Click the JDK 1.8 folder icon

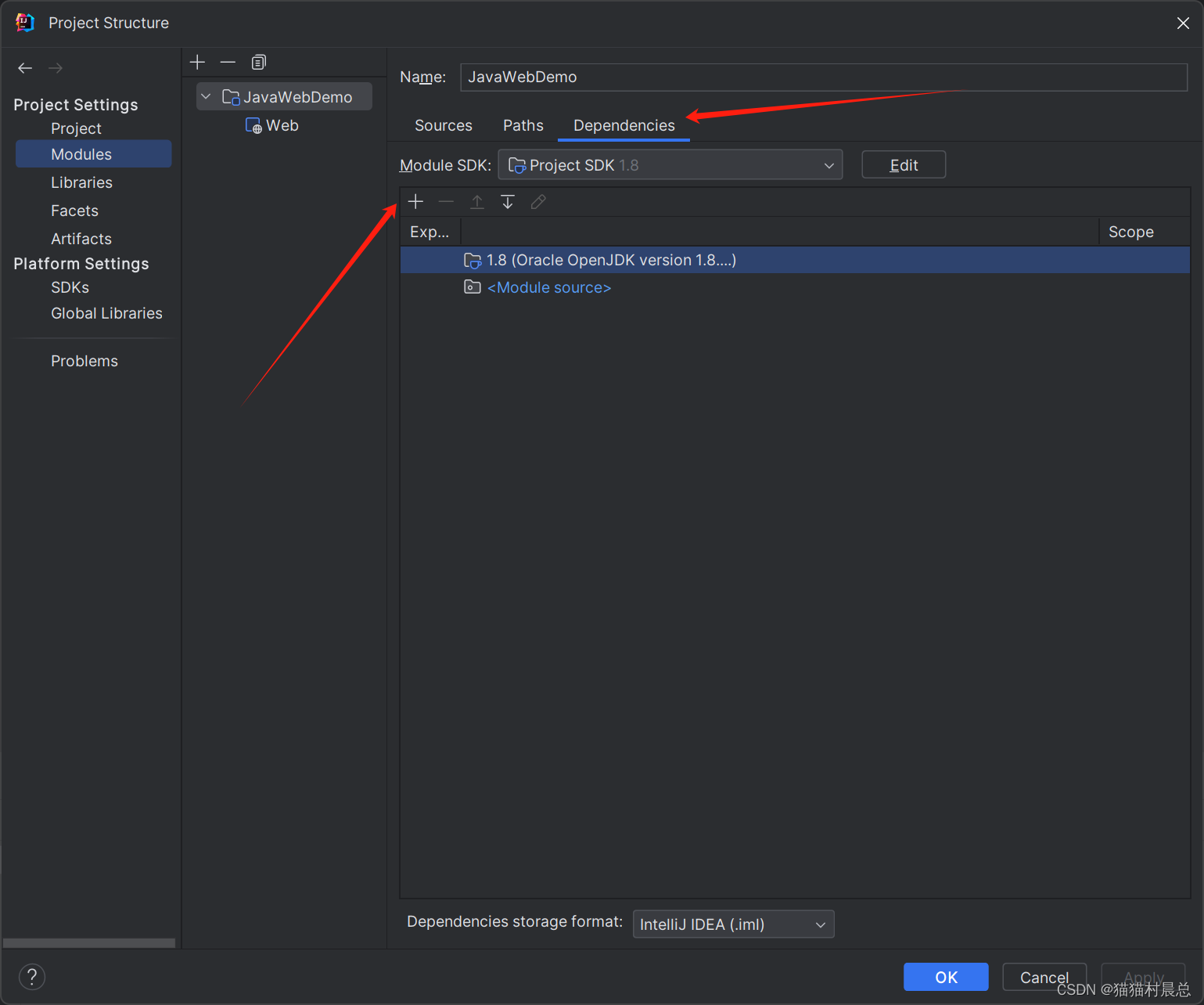473,261
